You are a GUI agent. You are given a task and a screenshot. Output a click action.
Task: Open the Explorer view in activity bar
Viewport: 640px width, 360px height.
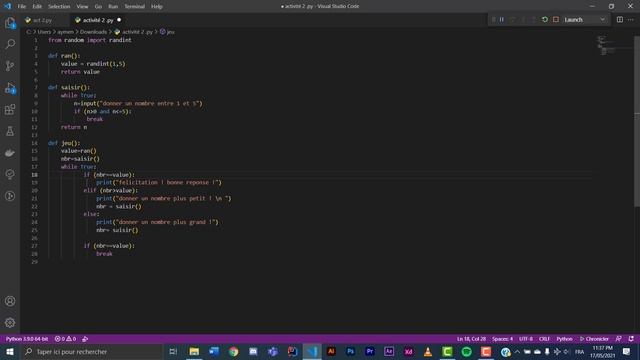[x=10, y=23]
